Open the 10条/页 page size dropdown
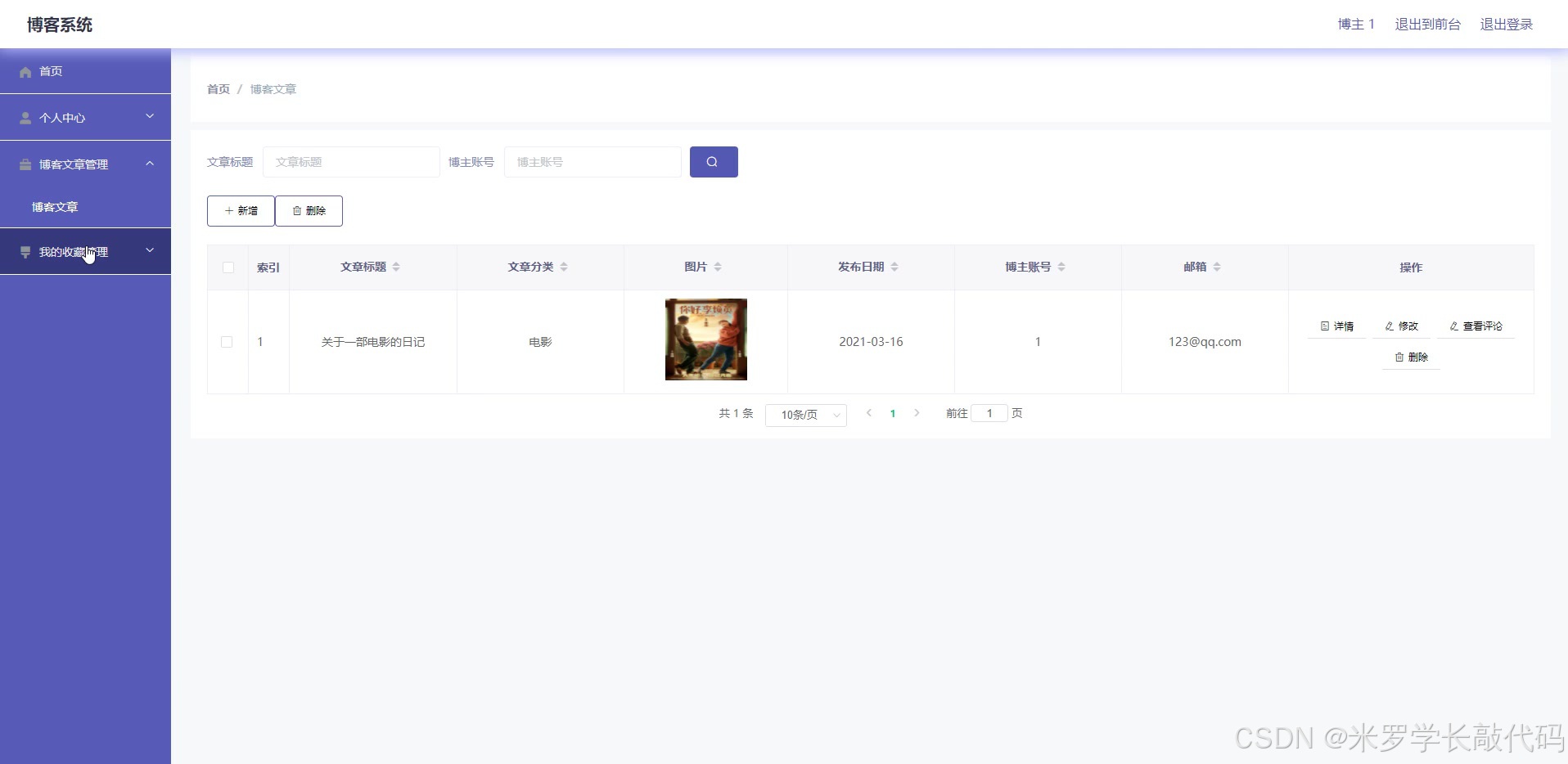The width and height of the screenshot is (1568, 764). (x=805, y=415)
